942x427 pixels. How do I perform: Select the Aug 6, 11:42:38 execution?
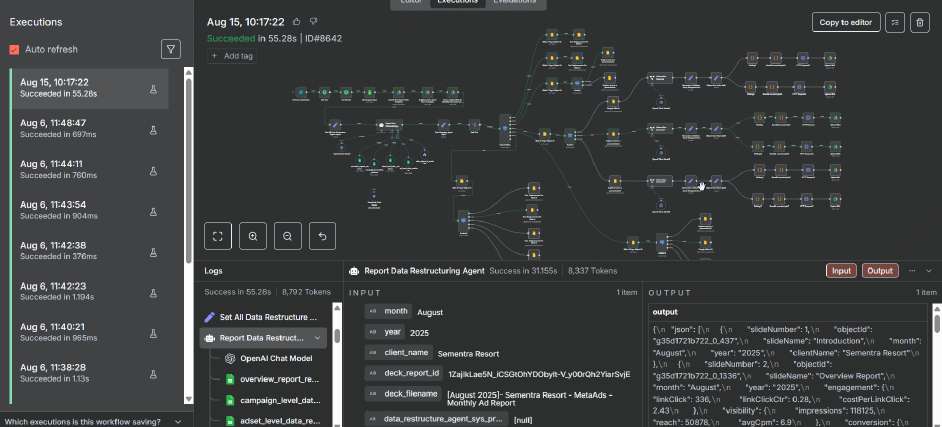click(90, 252)
